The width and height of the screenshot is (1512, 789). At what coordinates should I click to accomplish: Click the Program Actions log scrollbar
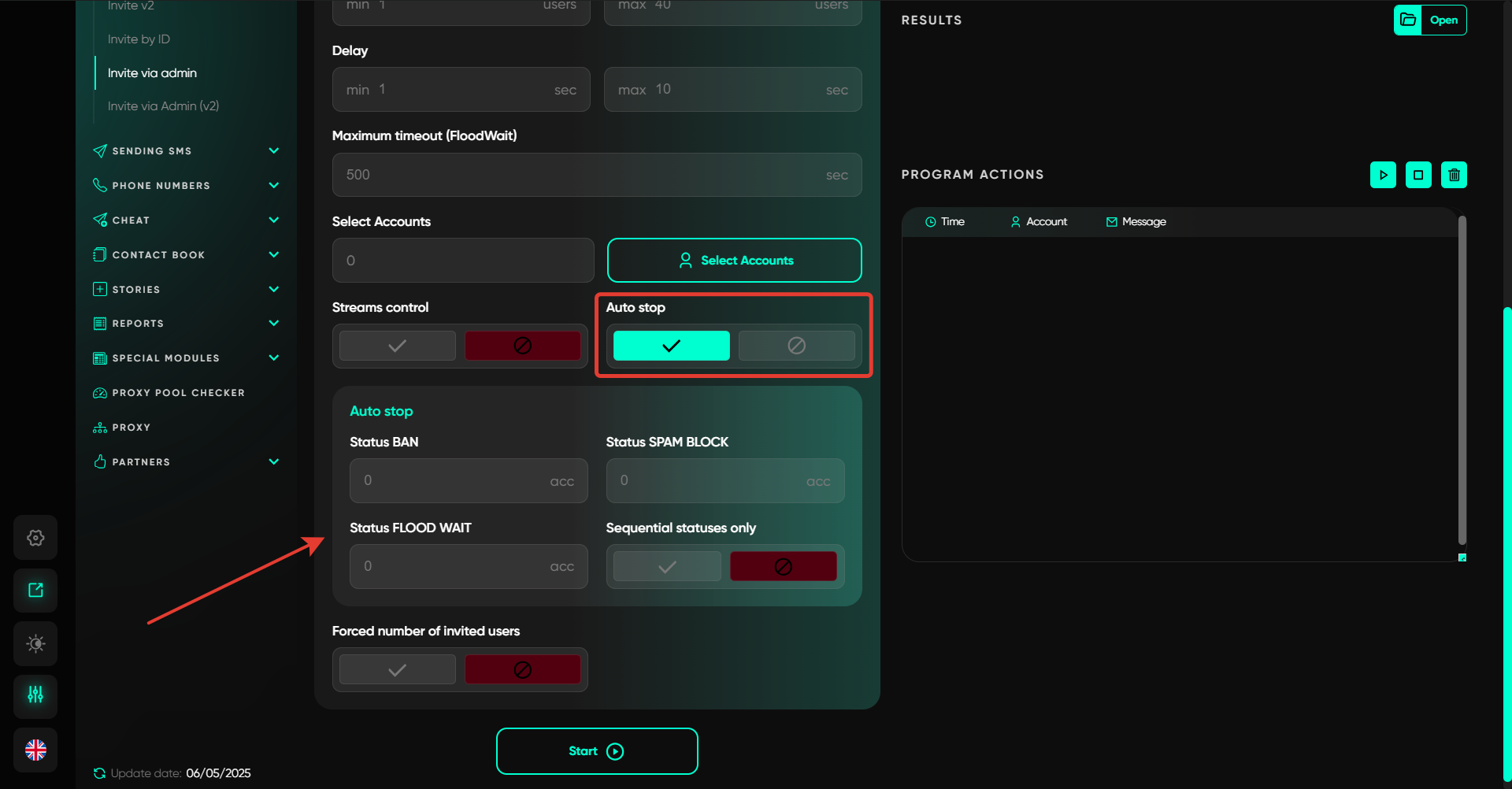1462,380
